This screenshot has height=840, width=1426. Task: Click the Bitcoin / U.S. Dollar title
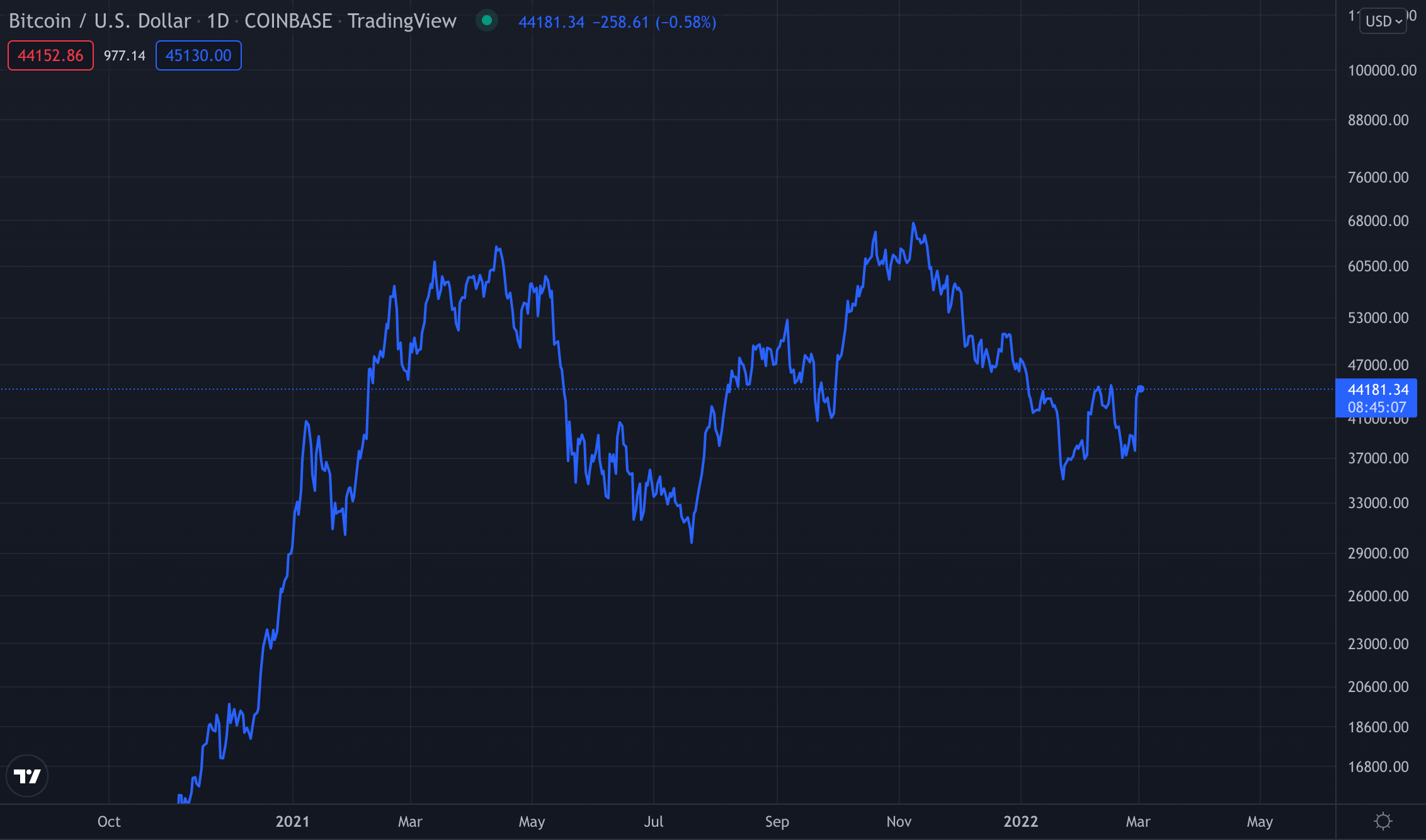click(x=100, y=21)
